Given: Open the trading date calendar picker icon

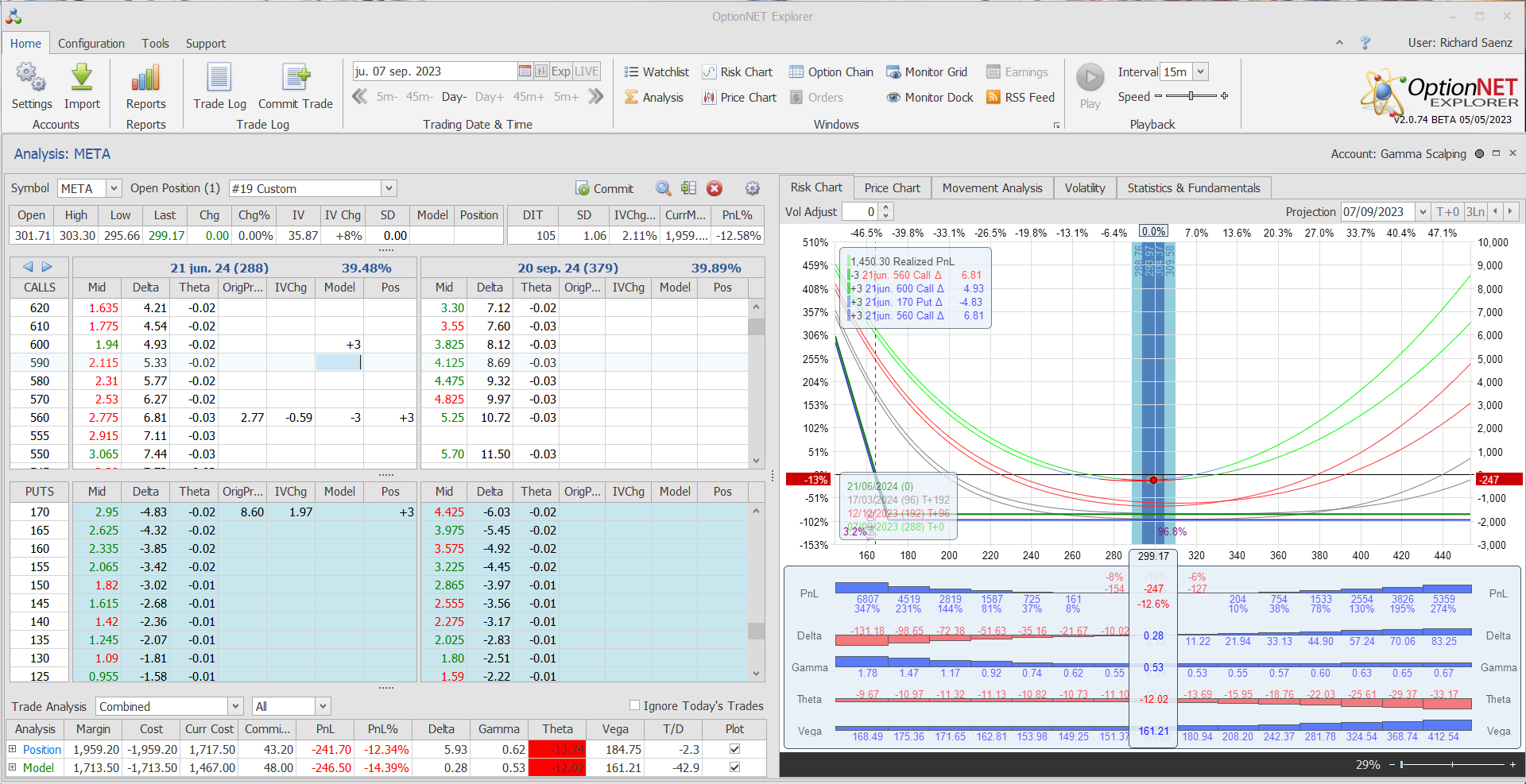Looking at the screenshot, I should pos(525,71).
